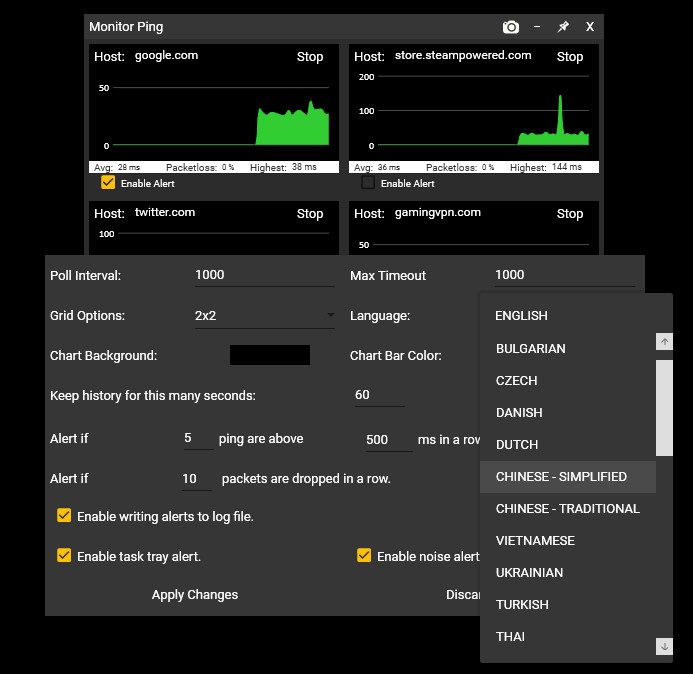Toggle writing alerts to log file
The image size is (693, 674).
point(64,516)
